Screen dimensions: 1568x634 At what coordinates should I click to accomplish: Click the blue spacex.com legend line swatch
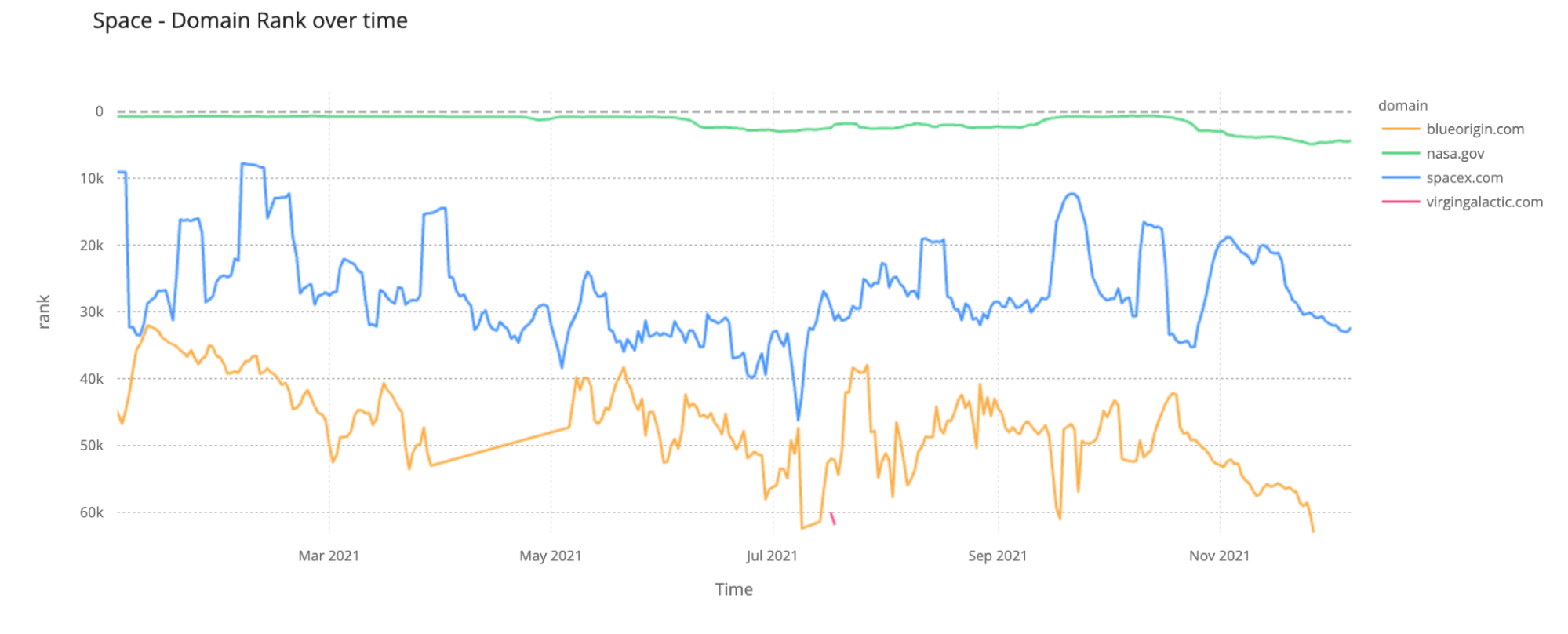pos(1400,178)
